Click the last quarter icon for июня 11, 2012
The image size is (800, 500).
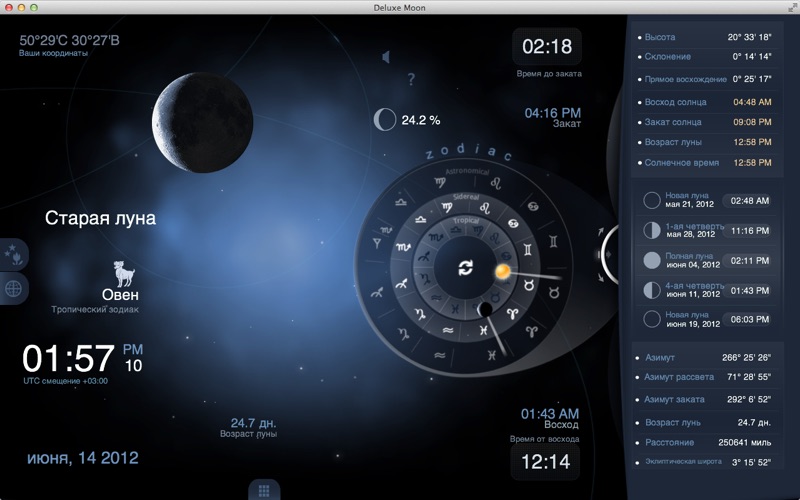pyautogui.click(x=652, y=290)
